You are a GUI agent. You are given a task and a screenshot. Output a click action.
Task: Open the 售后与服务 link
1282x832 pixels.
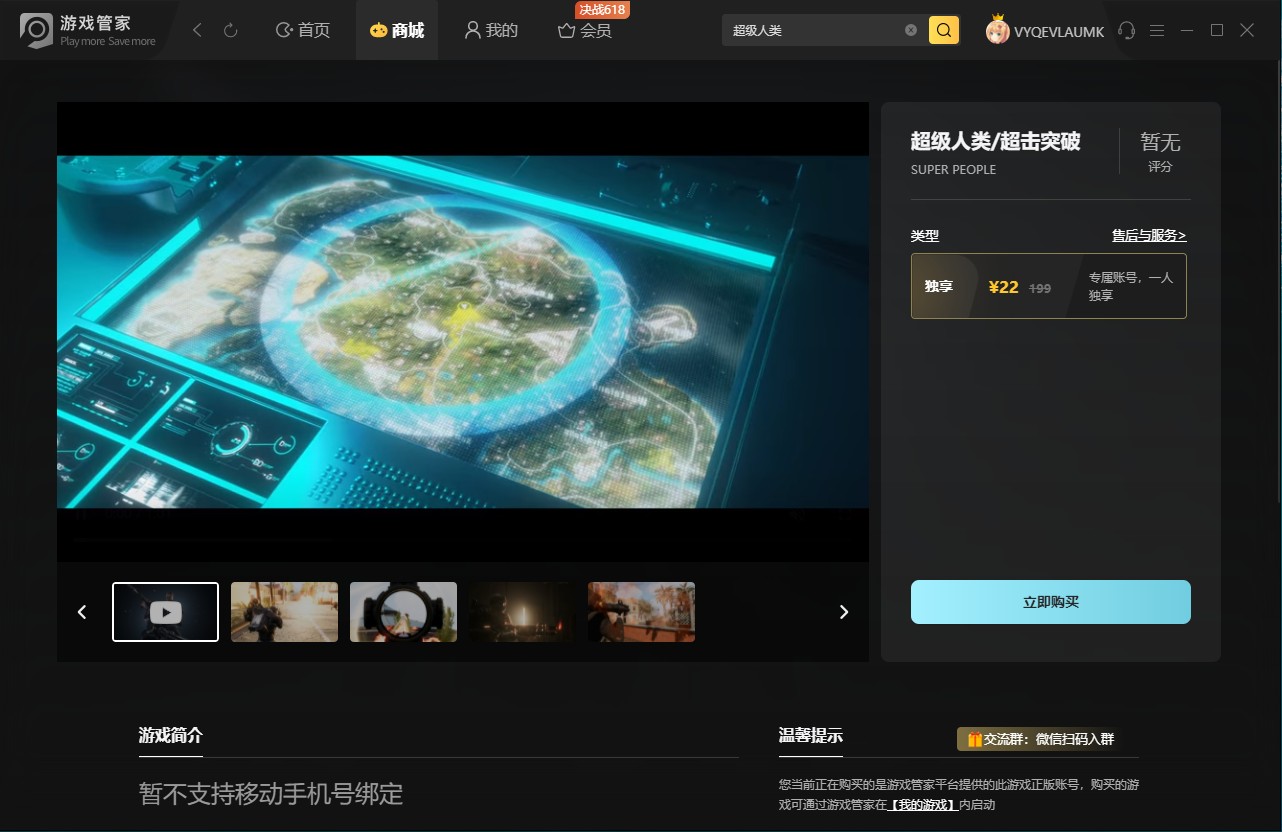(x=1149, y=236)
